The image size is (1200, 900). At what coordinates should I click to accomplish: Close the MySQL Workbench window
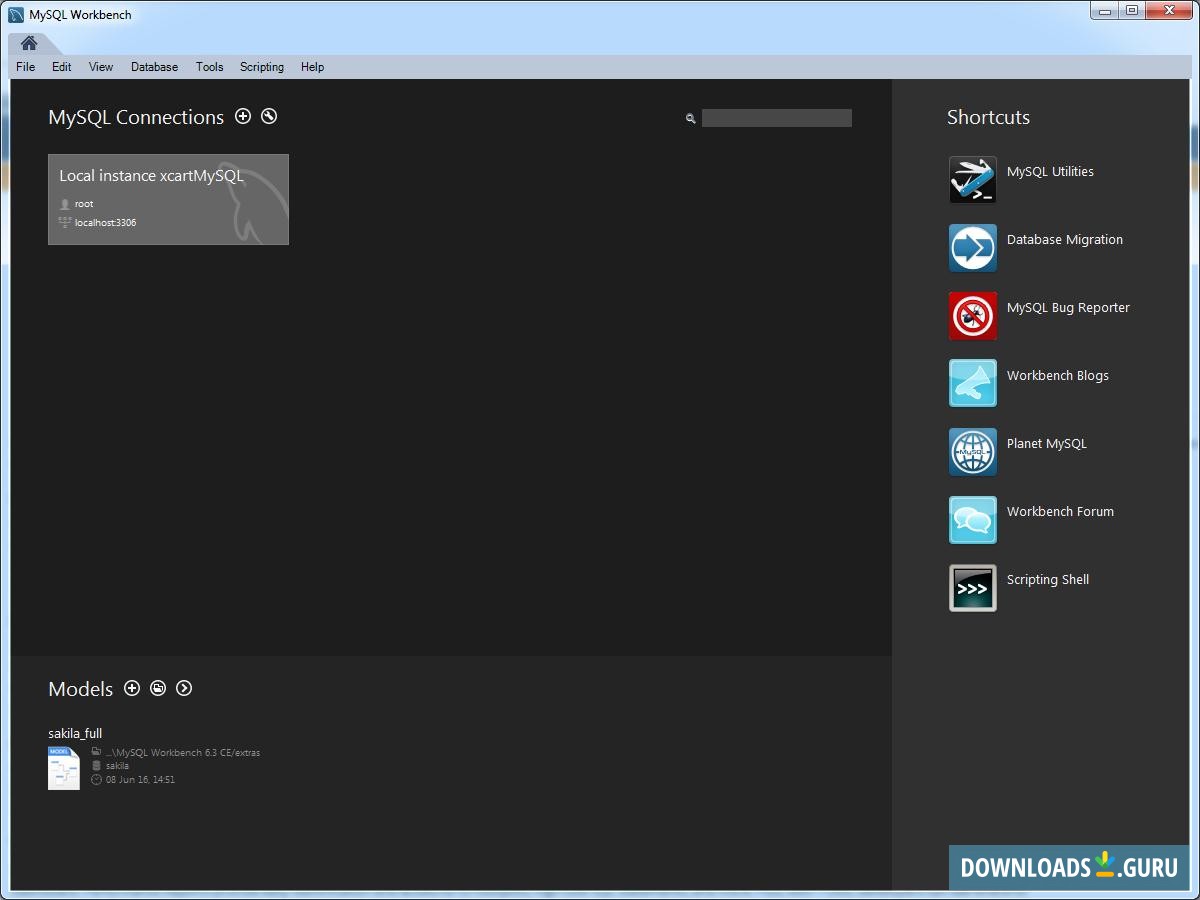(1168, 11)
